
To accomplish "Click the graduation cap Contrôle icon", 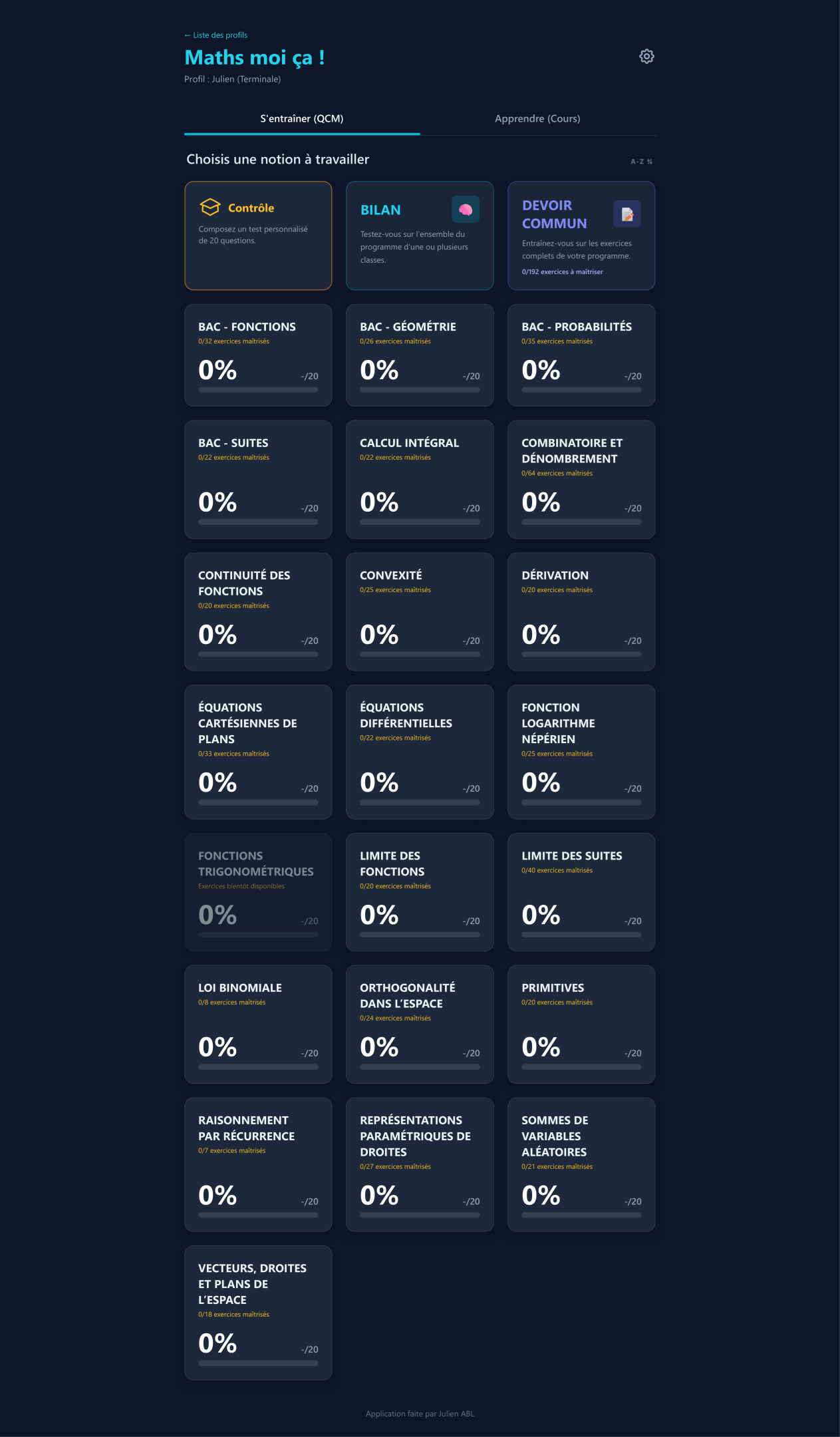I will (x=210, y=208).
